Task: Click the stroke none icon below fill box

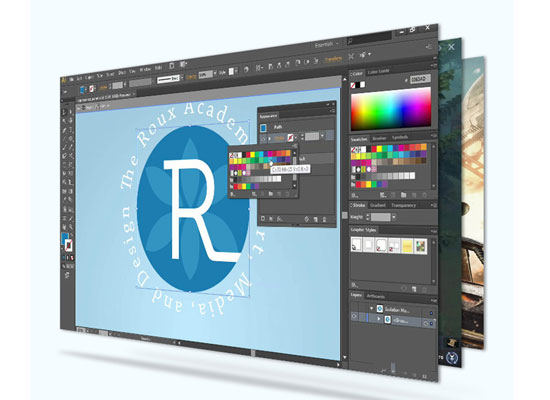Action: point(69,246)
